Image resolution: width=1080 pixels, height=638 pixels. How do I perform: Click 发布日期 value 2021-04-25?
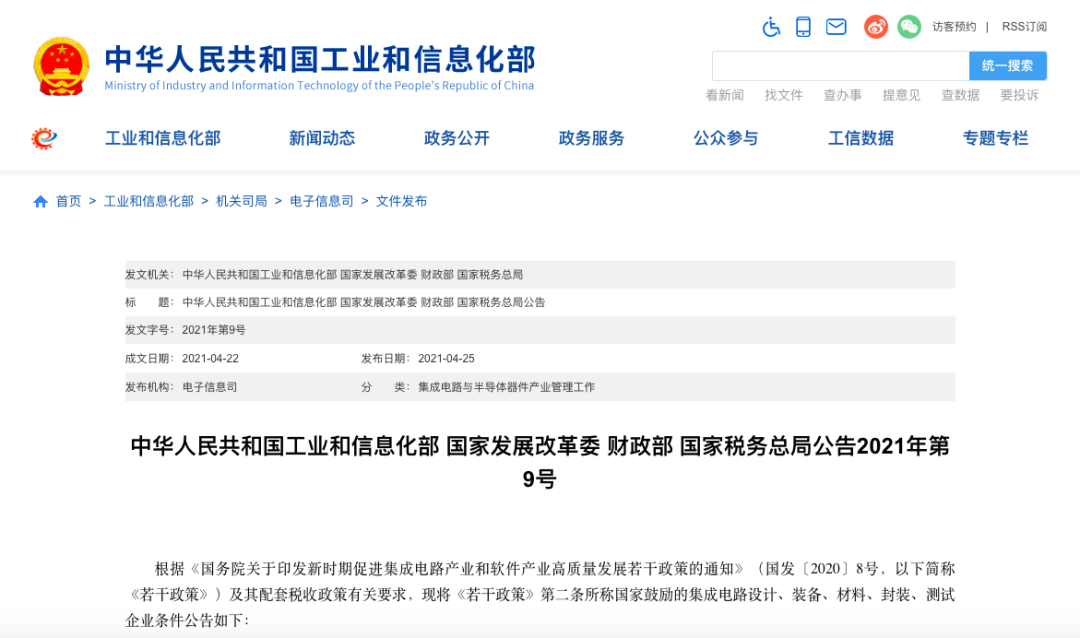pos(446,358)
